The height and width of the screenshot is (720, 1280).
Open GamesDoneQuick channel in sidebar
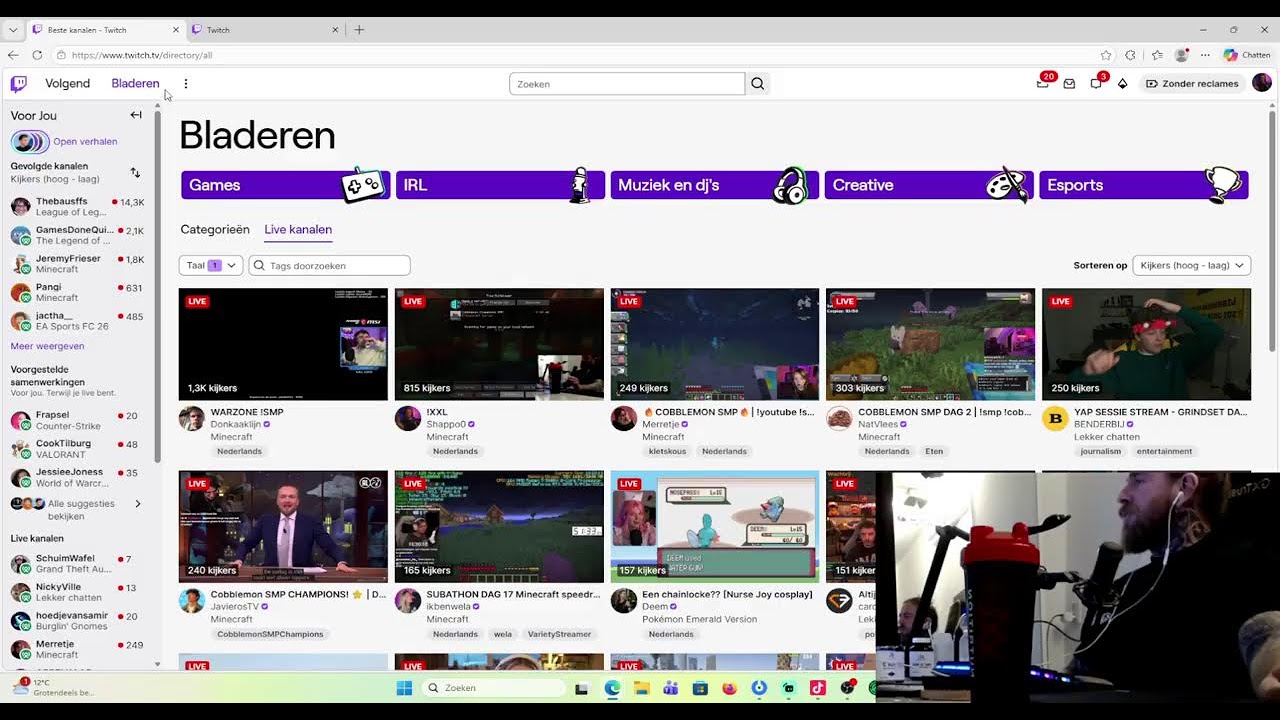point(78,235)
